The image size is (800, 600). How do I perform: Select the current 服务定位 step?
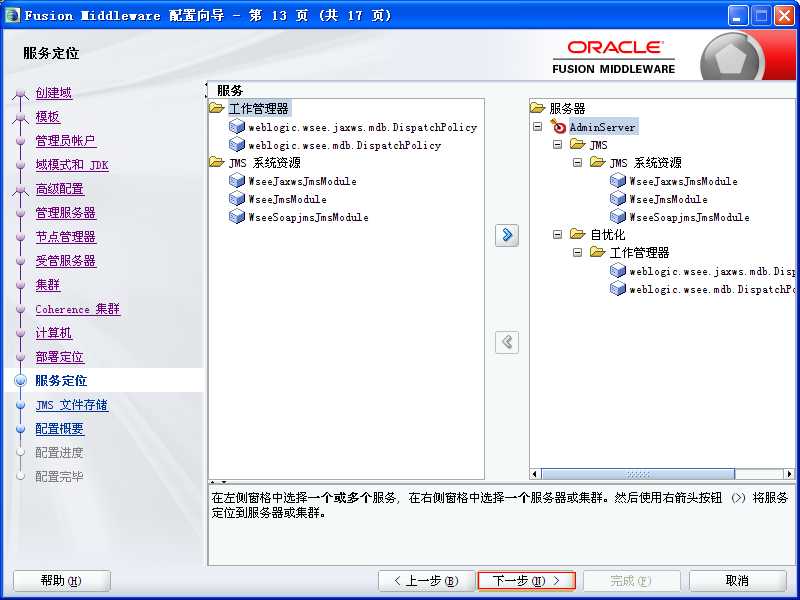61,381
